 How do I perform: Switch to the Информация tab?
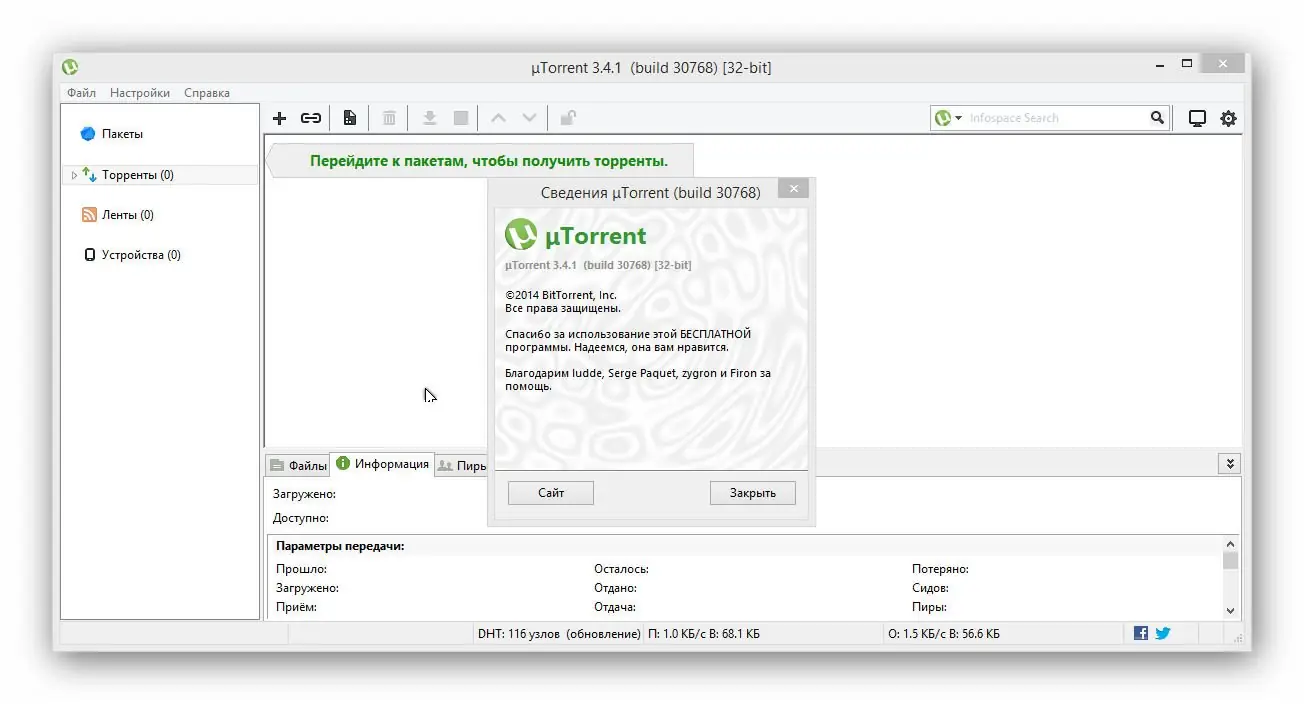coord(383,464)
